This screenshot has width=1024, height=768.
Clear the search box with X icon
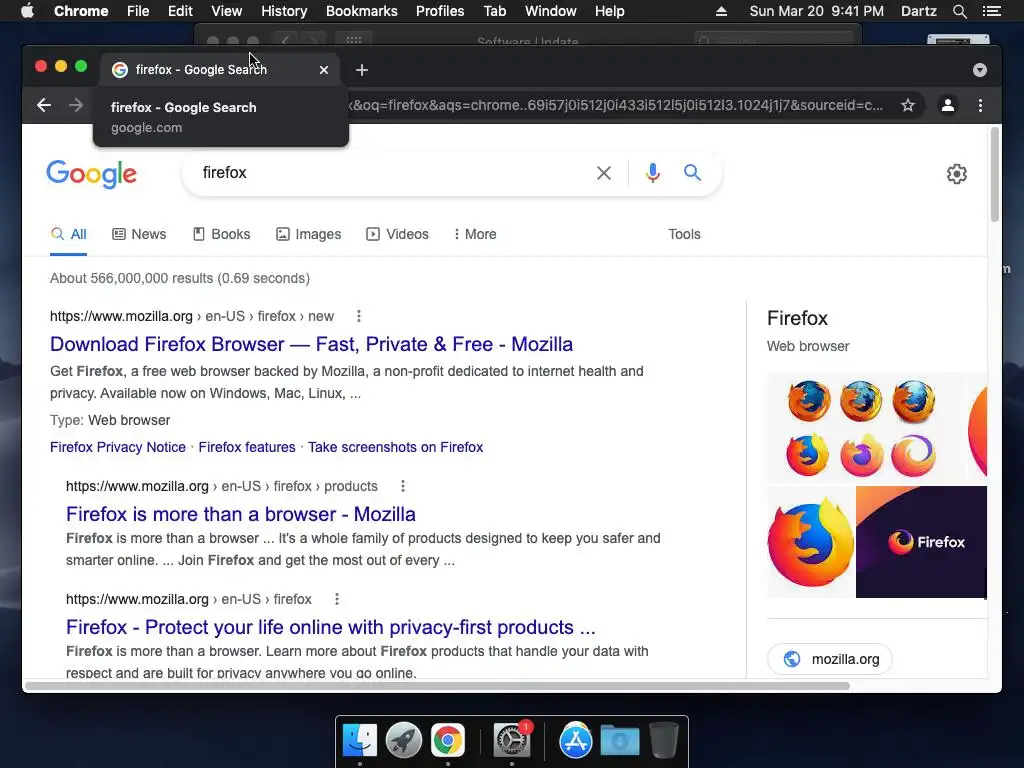coord(604,173)
